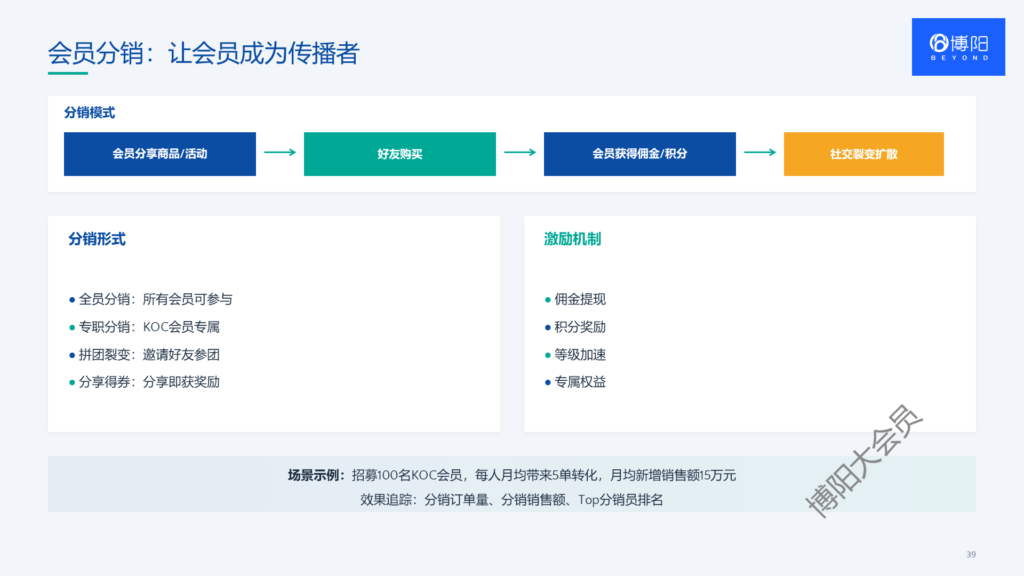The width and height of the screenshot is (1024, 576).
Task: Click the 场景示例 line about 100名KOC会员
Action: 512,475
